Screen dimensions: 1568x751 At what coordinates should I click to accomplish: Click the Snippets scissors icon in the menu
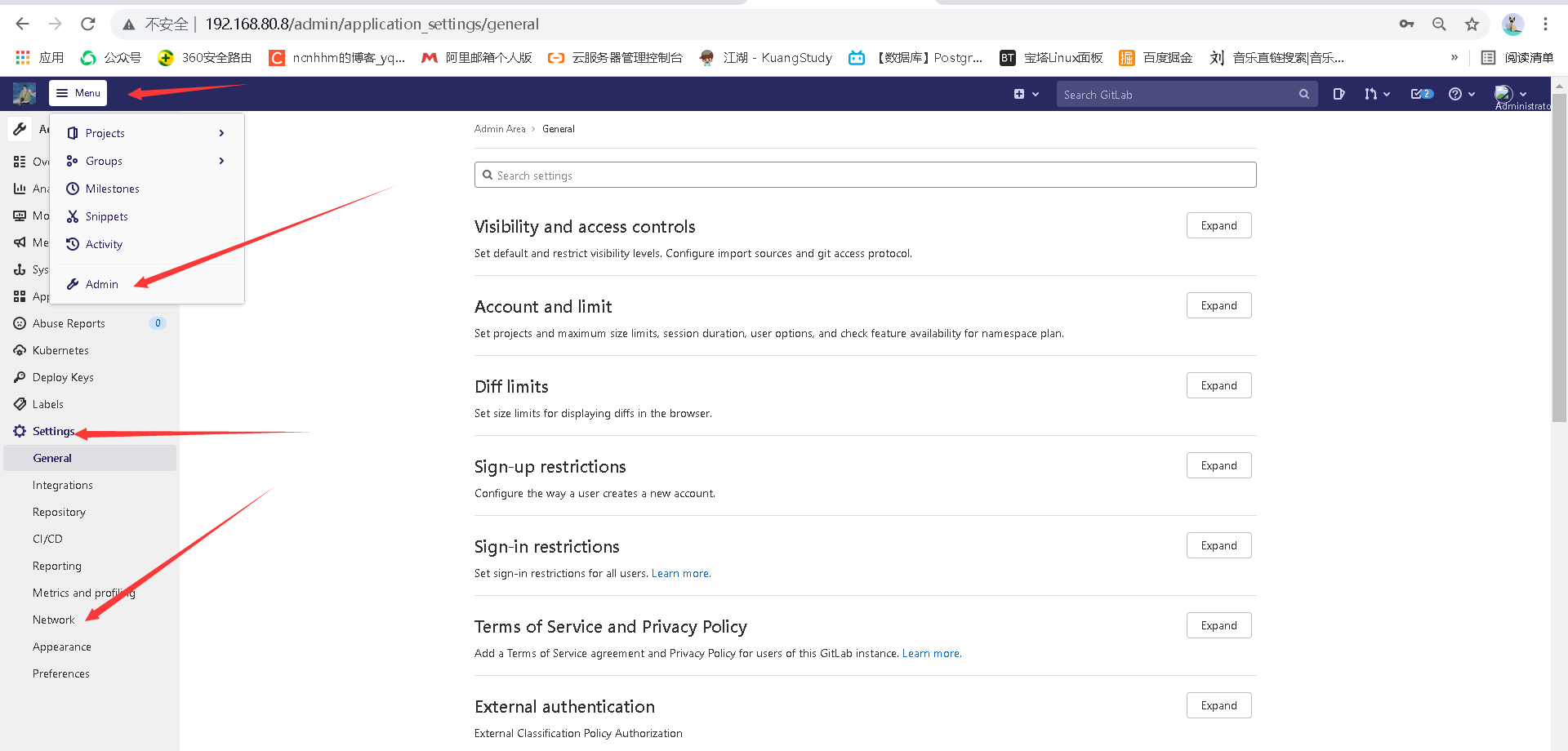[x=74, y=216]
